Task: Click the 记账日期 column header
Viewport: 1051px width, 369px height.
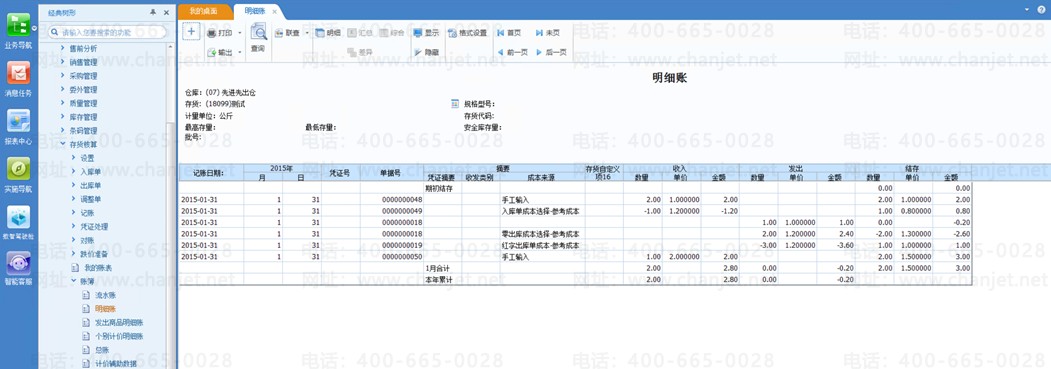Action: [211, 173]
